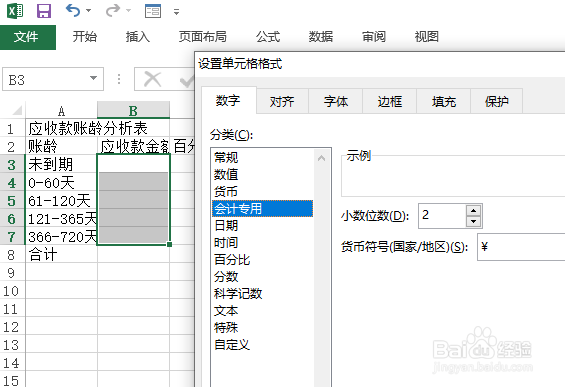Select 数值 category
565x387 pixels.
[x=262, y=174]
